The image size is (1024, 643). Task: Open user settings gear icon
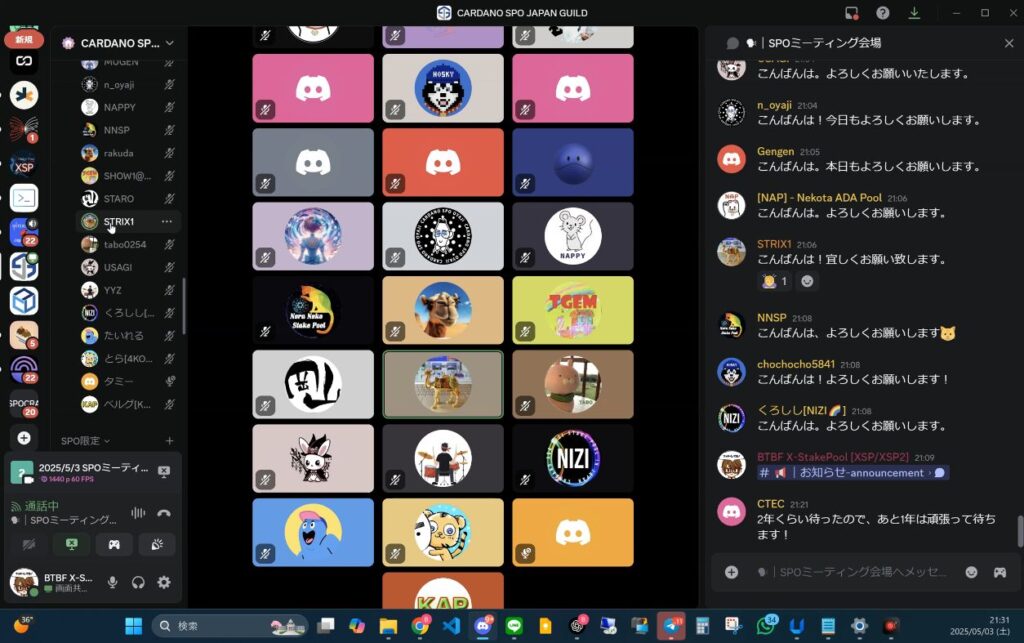pyautogui.click(x=164, y=582)
